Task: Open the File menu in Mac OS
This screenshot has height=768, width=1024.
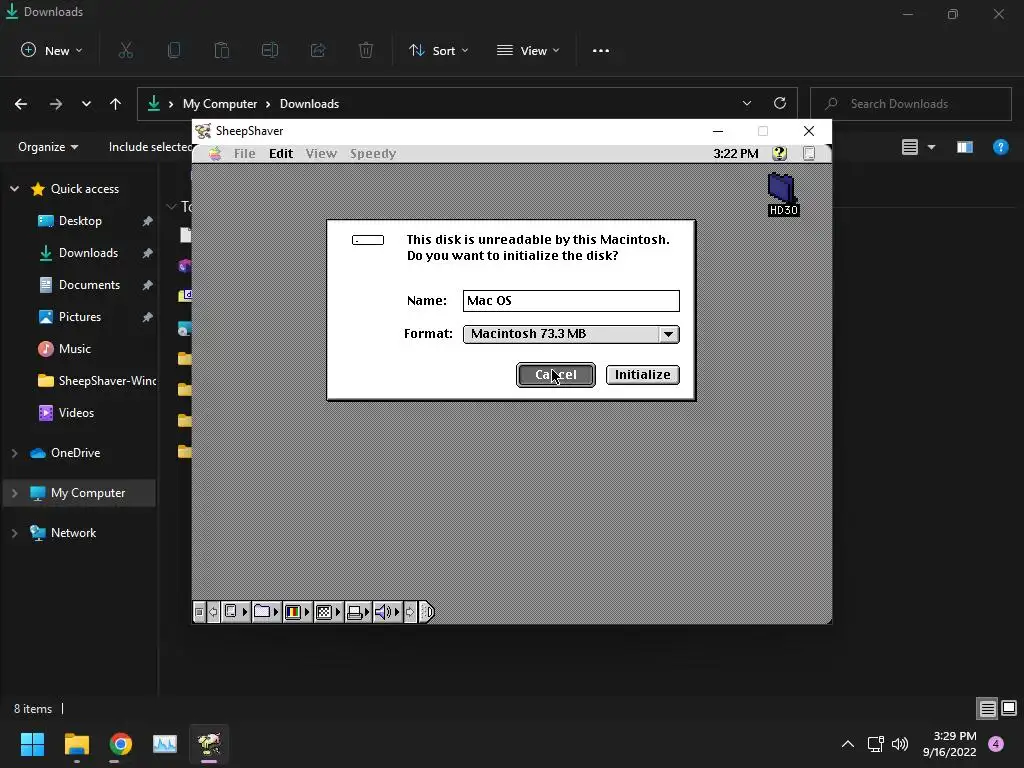Action: tap(244, 153)
